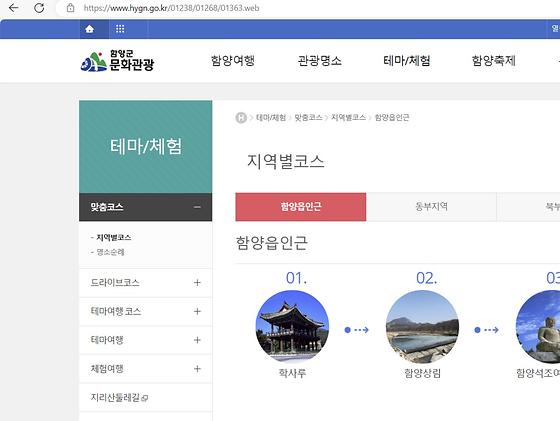Collapse 맞춤코스 sidebar section minus

(197, 207)
